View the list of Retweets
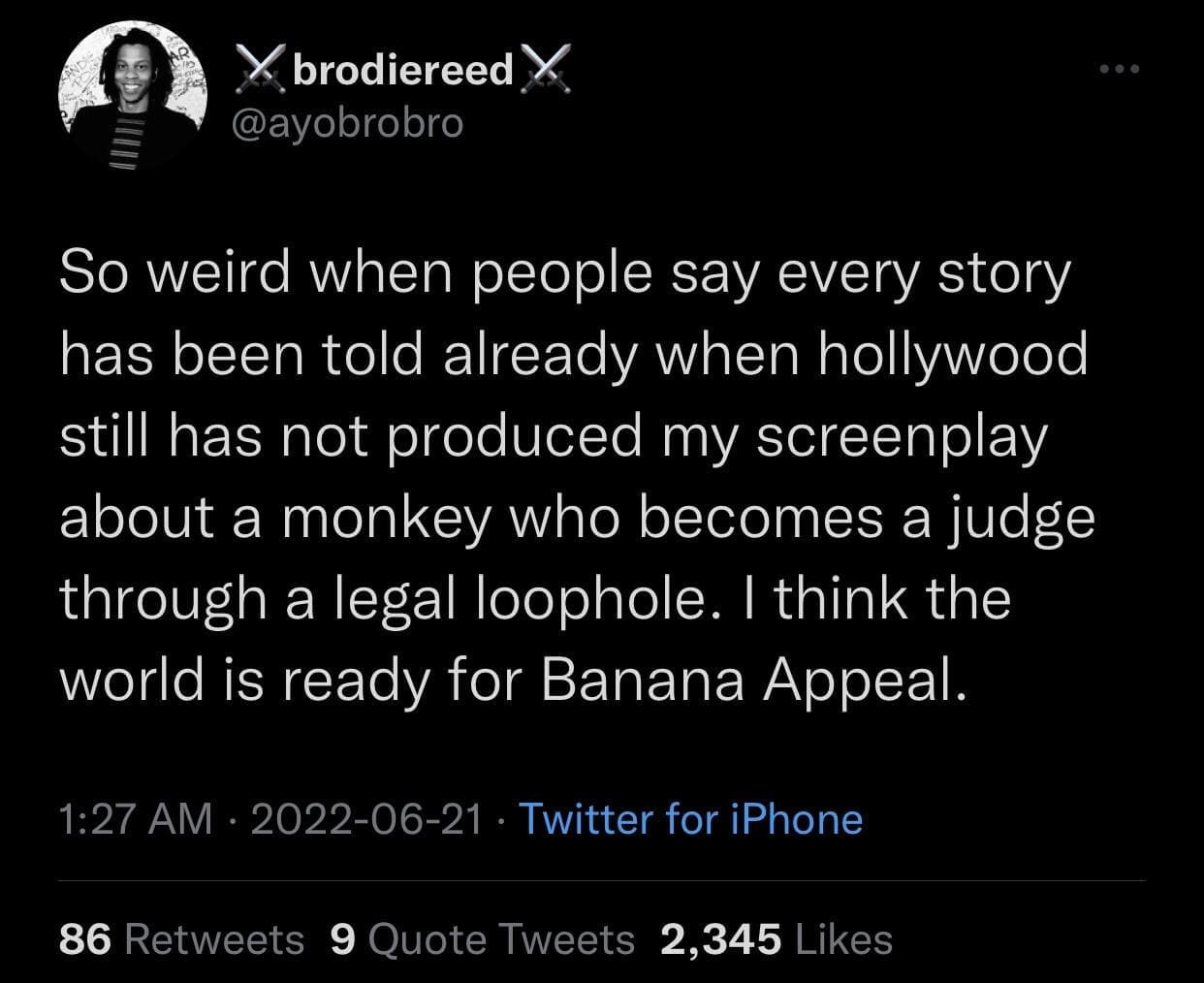1204x983 pixels. tap(214, 938)
